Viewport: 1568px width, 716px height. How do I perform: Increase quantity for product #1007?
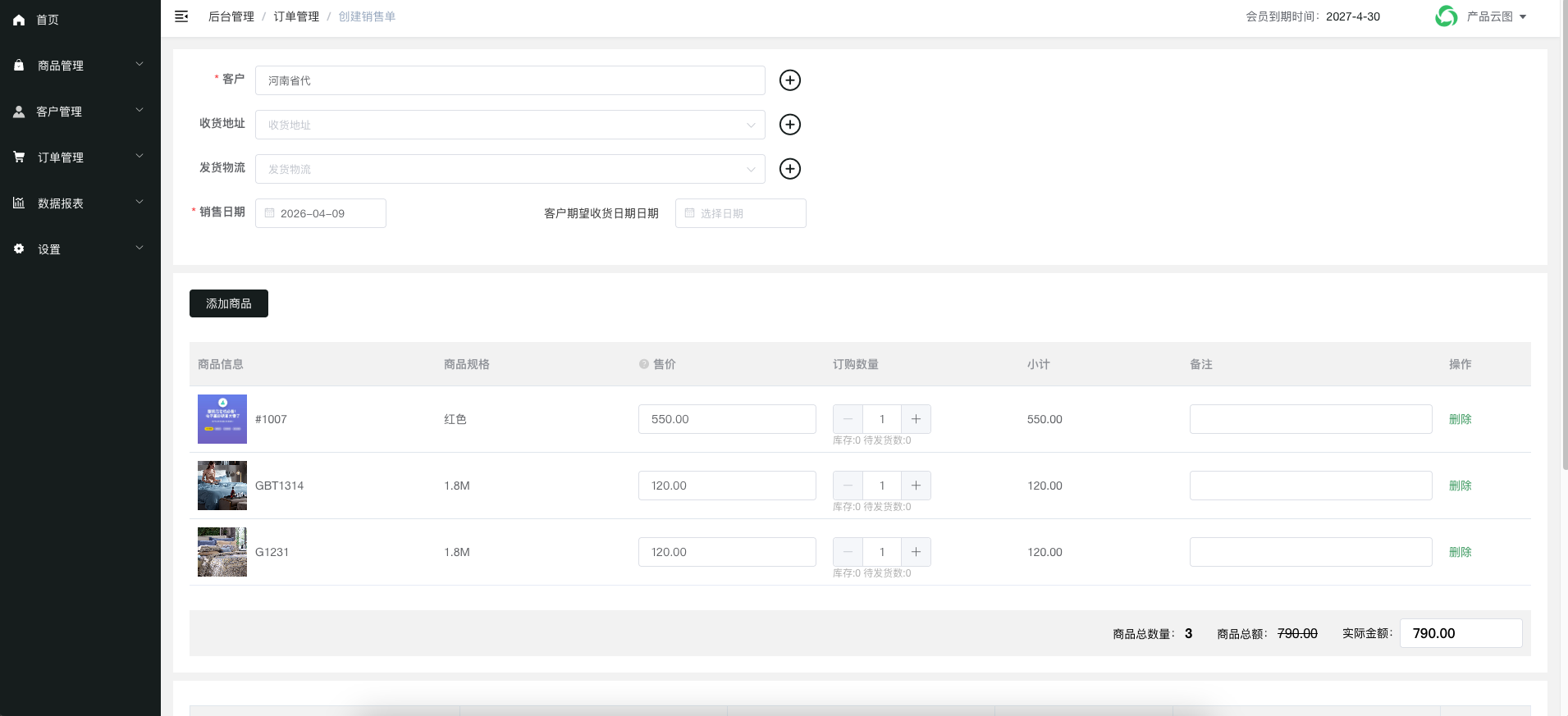[x=916, y=419]
